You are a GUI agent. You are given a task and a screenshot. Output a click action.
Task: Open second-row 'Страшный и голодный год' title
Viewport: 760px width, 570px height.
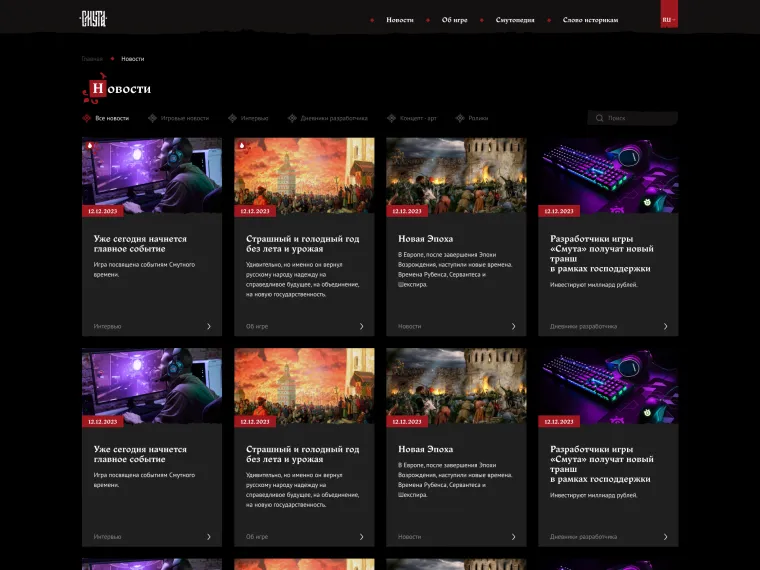click(302, 454)
